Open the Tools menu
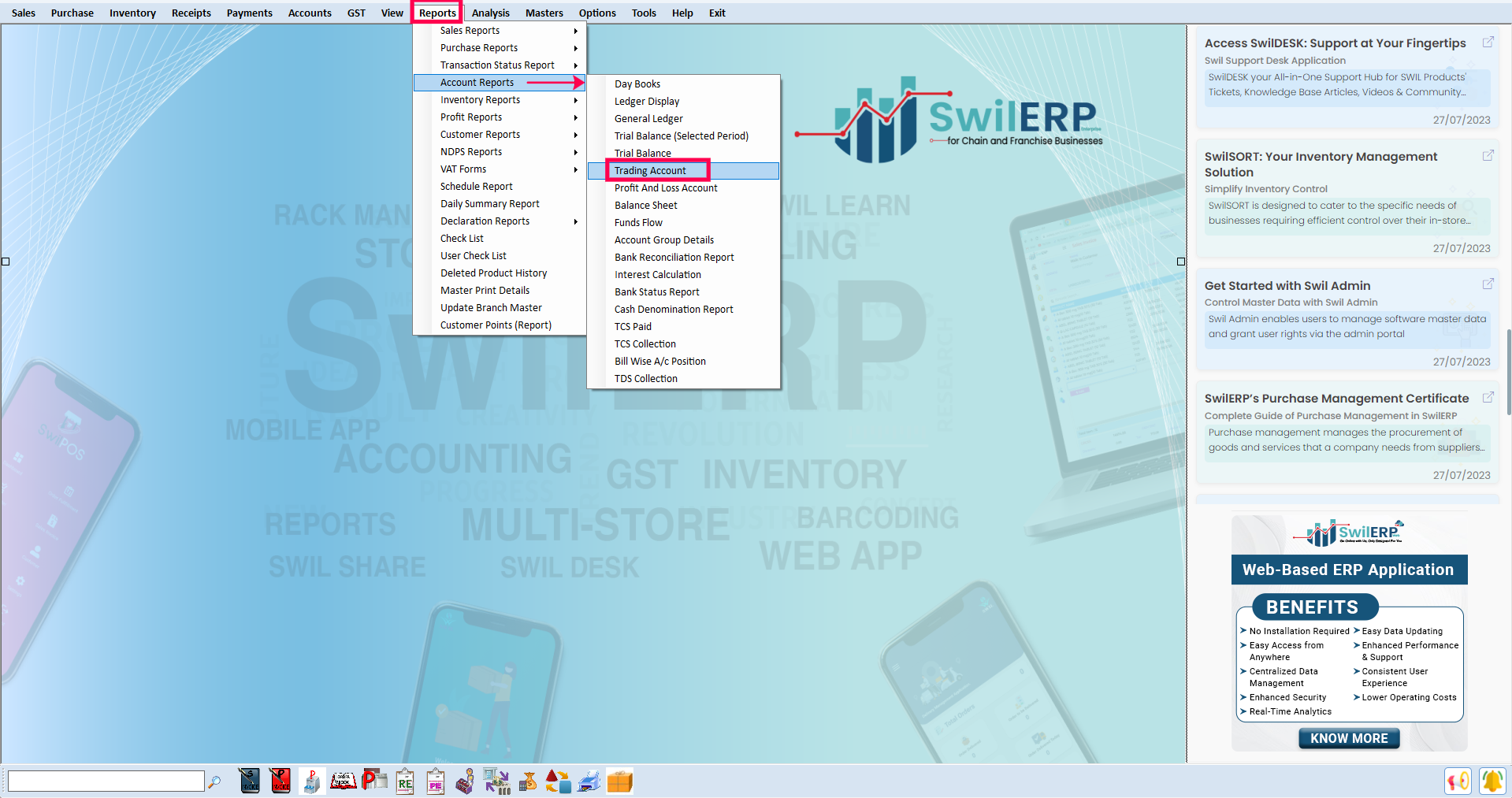 pos(644,13)
